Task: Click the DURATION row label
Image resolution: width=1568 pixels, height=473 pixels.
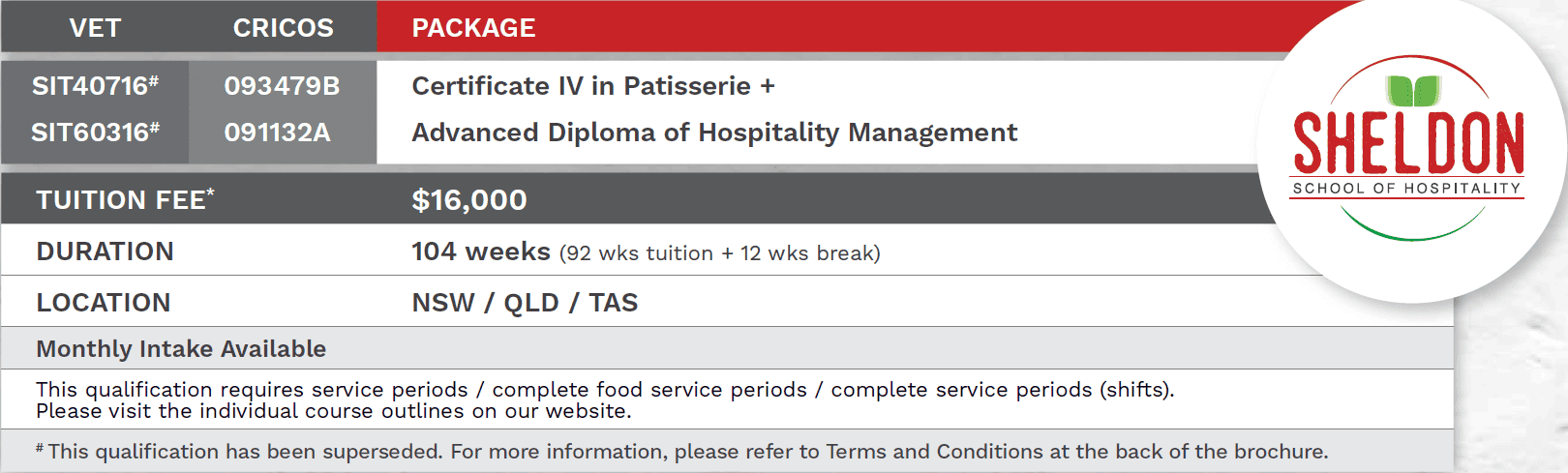Action: click(105, 251)
